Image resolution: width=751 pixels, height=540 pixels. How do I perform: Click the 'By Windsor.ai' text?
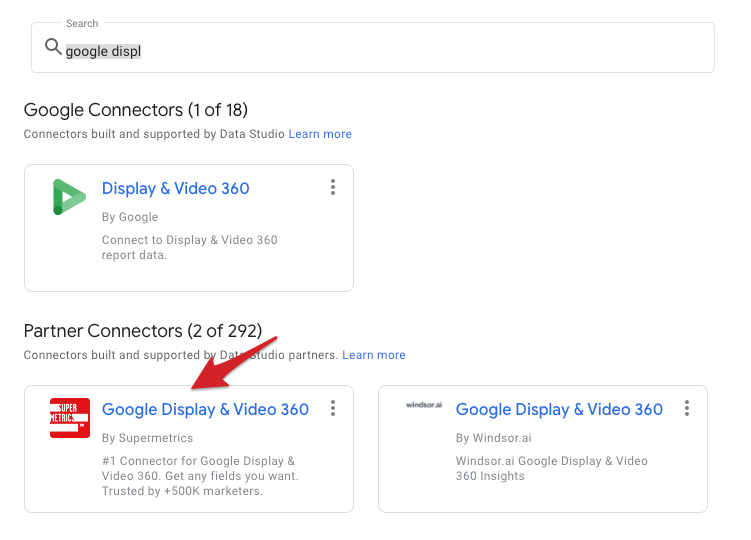pos(493,438)
